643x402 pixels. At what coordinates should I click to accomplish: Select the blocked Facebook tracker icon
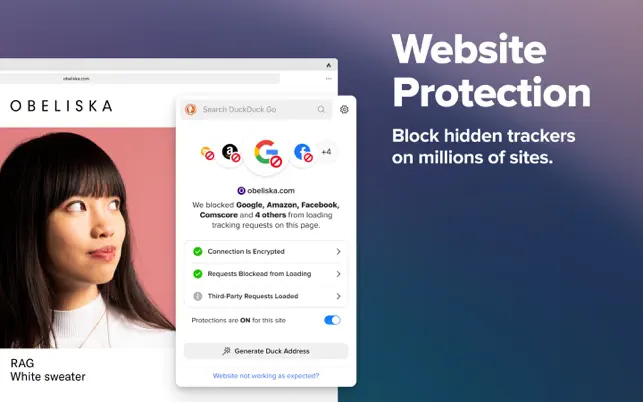click(x=303, y=153)
